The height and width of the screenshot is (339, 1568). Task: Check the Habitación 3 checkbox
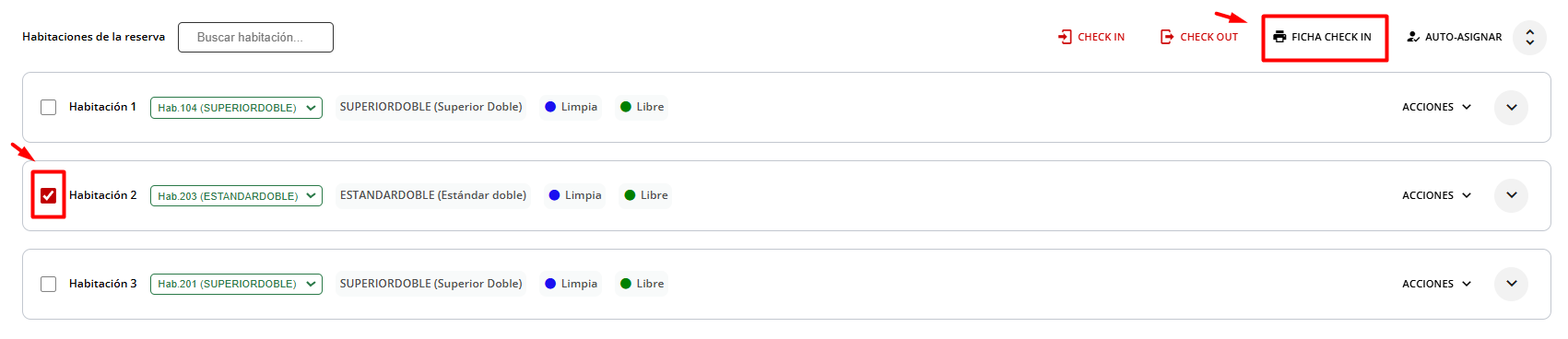pyautogui.click(x=49, y=284)
